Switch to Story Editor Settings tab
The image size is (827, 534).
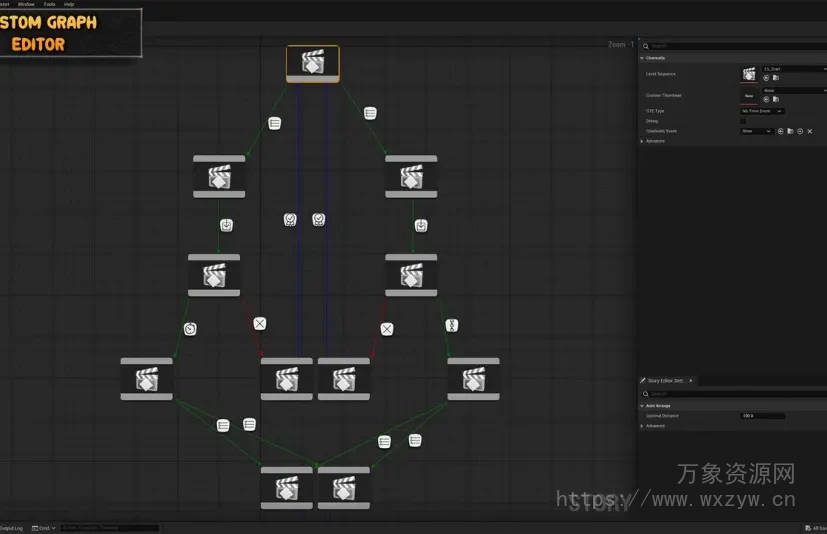664,381
